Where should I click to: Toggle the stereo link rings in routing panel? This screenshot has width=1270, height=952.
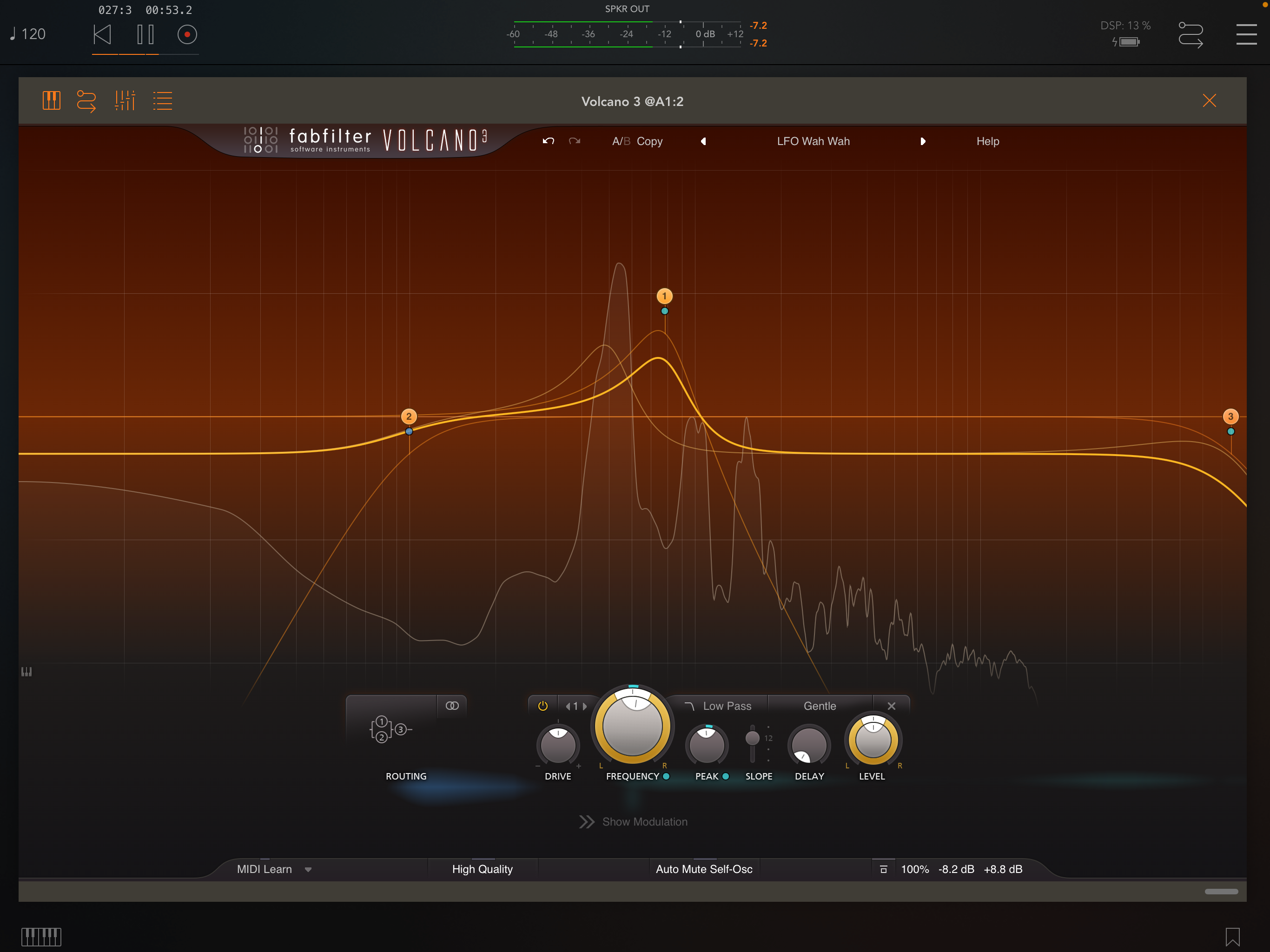(x=452, y=706)
